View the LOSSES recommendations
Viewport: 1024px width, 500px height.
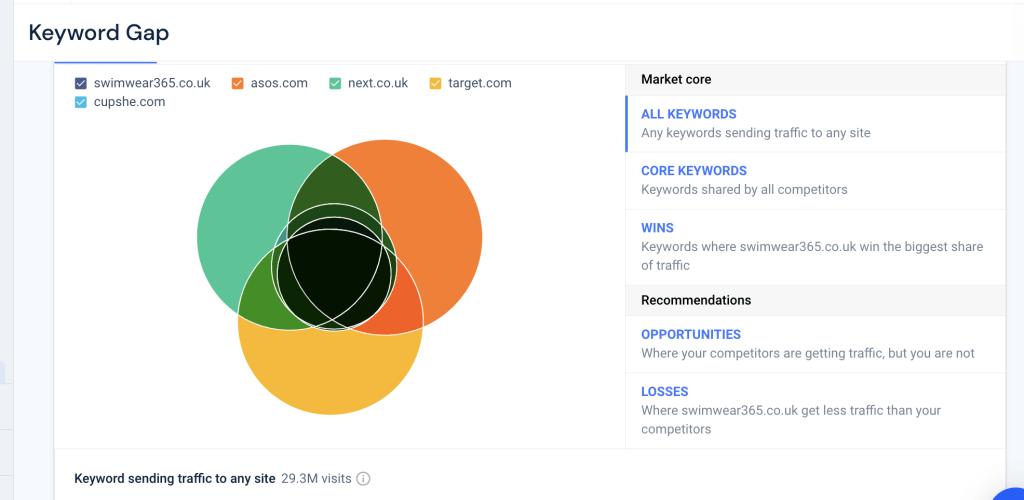point(664,392)
